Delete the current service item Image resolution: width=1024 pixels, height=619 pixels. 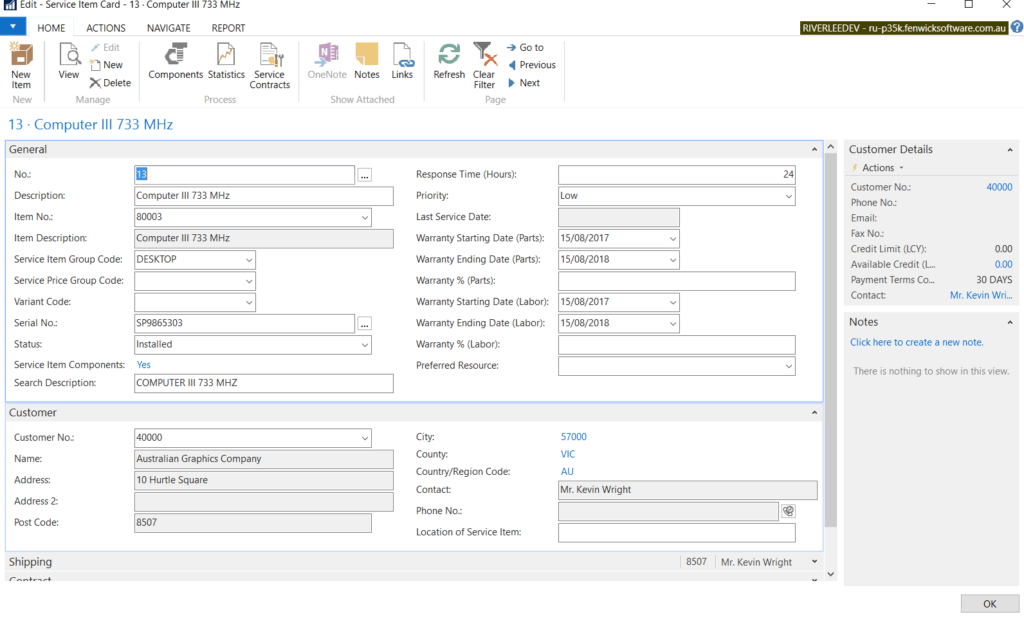click(x=110, y=83)
